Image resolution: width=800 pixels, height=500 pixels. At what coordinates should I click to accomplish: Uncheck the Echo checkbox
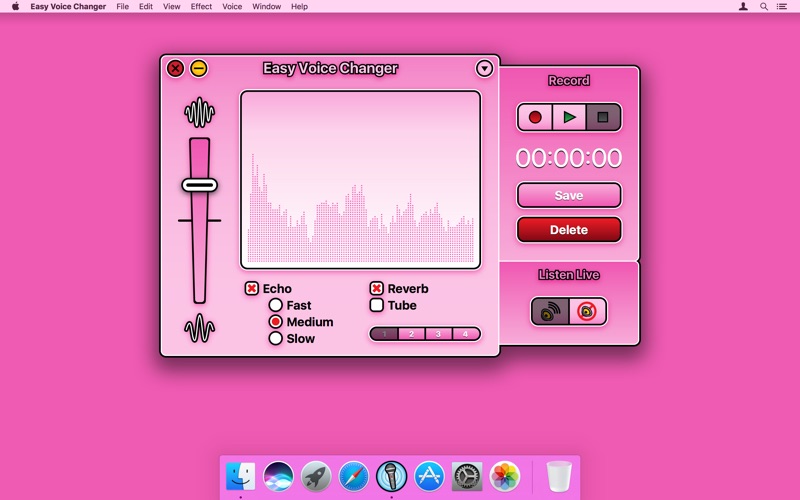pyautogui.click(x=252, y=289)
